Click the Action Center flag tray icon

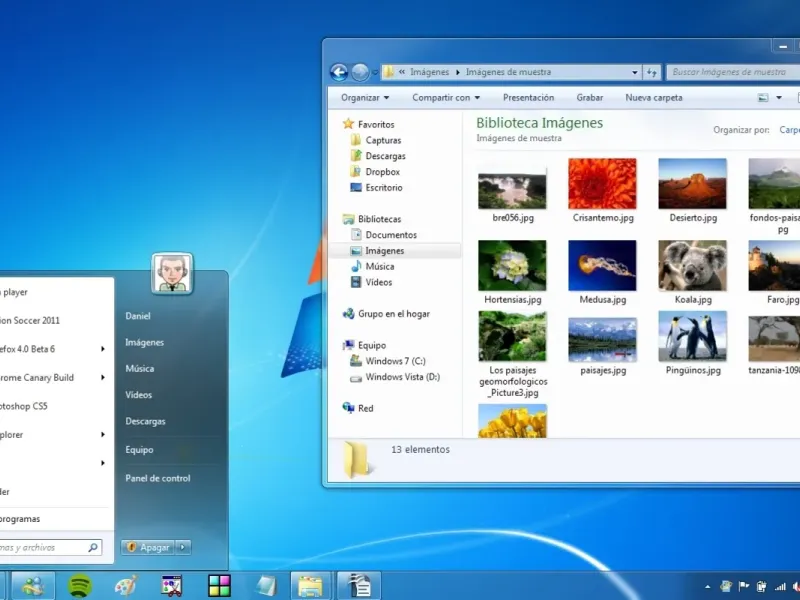(x=744, y=587)
